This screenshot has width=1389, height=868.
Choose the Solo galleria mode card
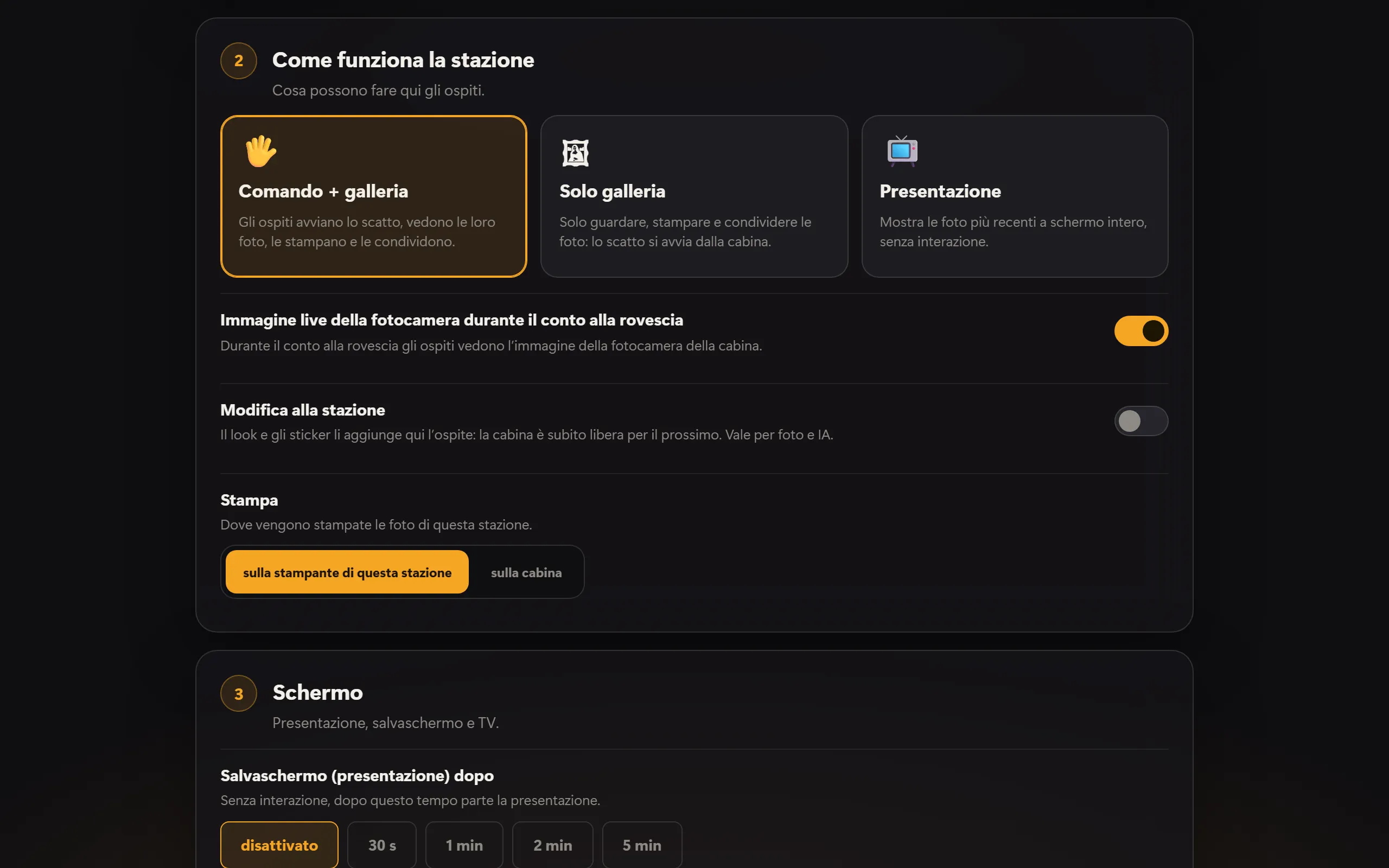(x=694, y=196)
